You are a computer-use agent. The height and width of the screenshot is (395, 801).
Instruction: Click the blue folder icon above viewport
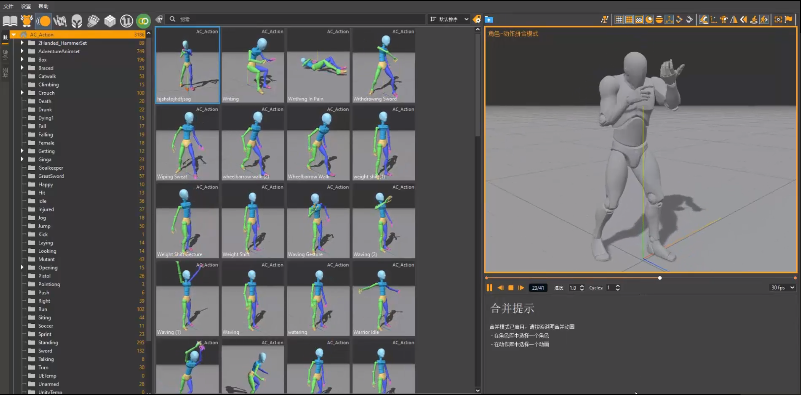click(x=489, y=19)
